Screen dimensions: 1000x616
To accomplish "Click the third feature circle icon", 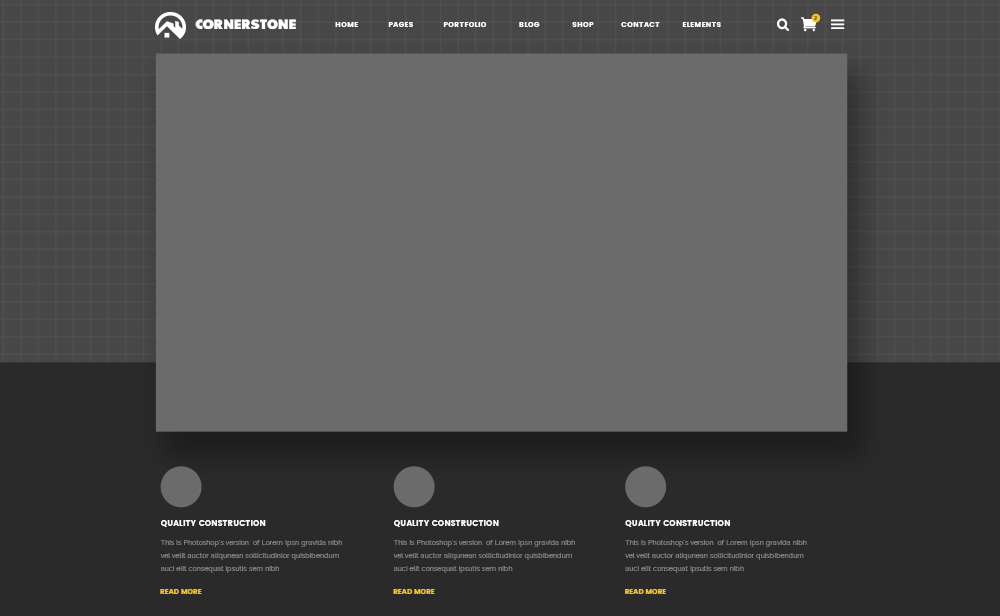I will (x=645, y=487).
